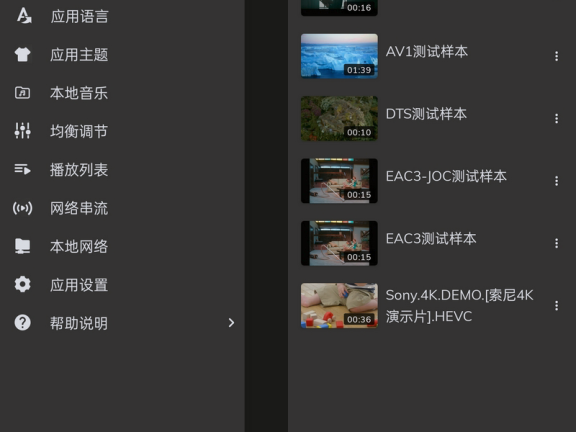The width and height of the screenshot is (576, 432).
Task: Go to 本地音乐 in the sidebar
Action: click(x=122, y=93)
